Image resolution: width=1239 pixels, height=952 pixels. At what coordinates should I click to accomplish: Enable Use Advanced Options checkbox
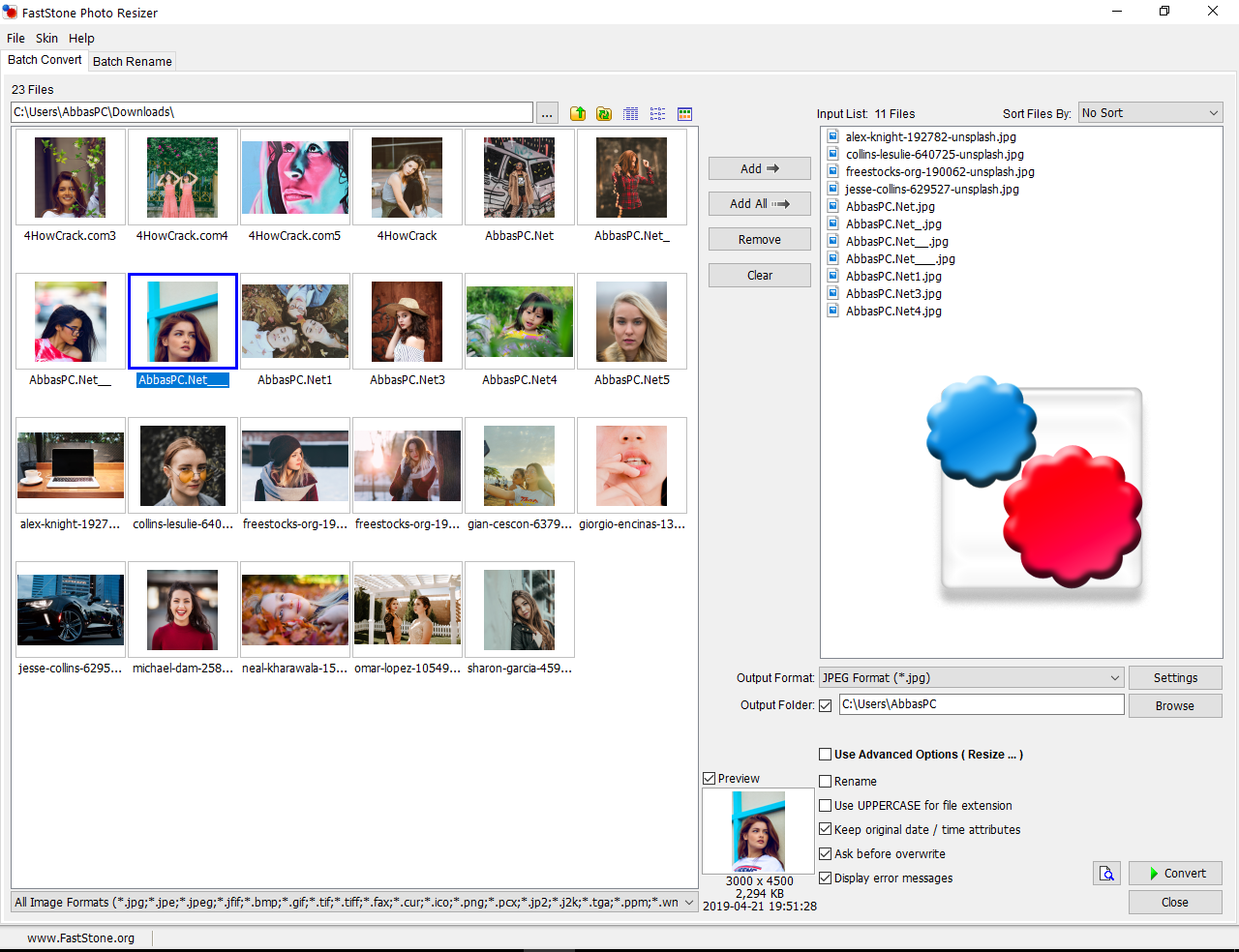click(x=826, y=755)
